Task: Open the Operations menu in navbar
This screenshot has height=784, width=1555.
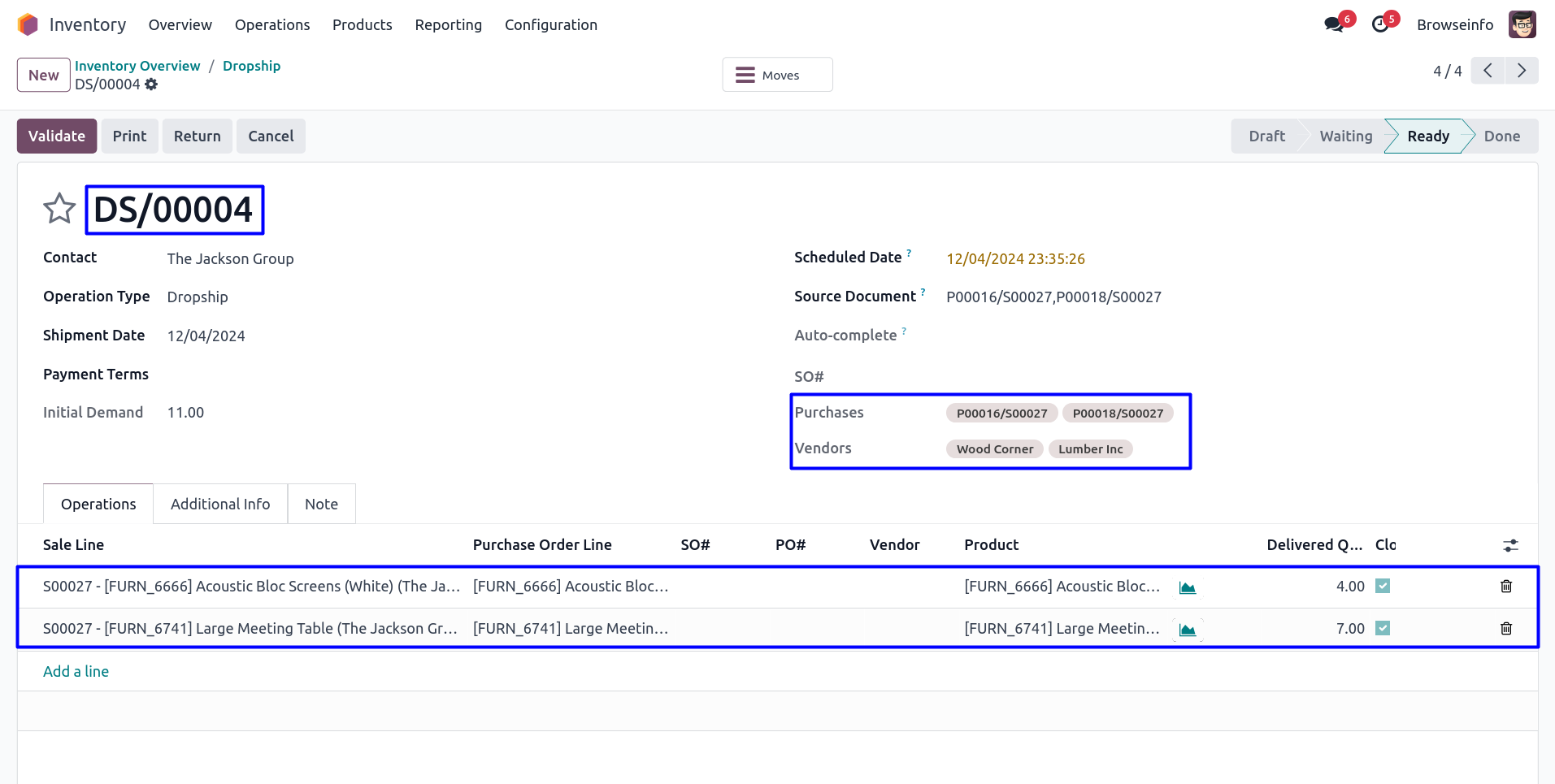Action: click(272, 25)
